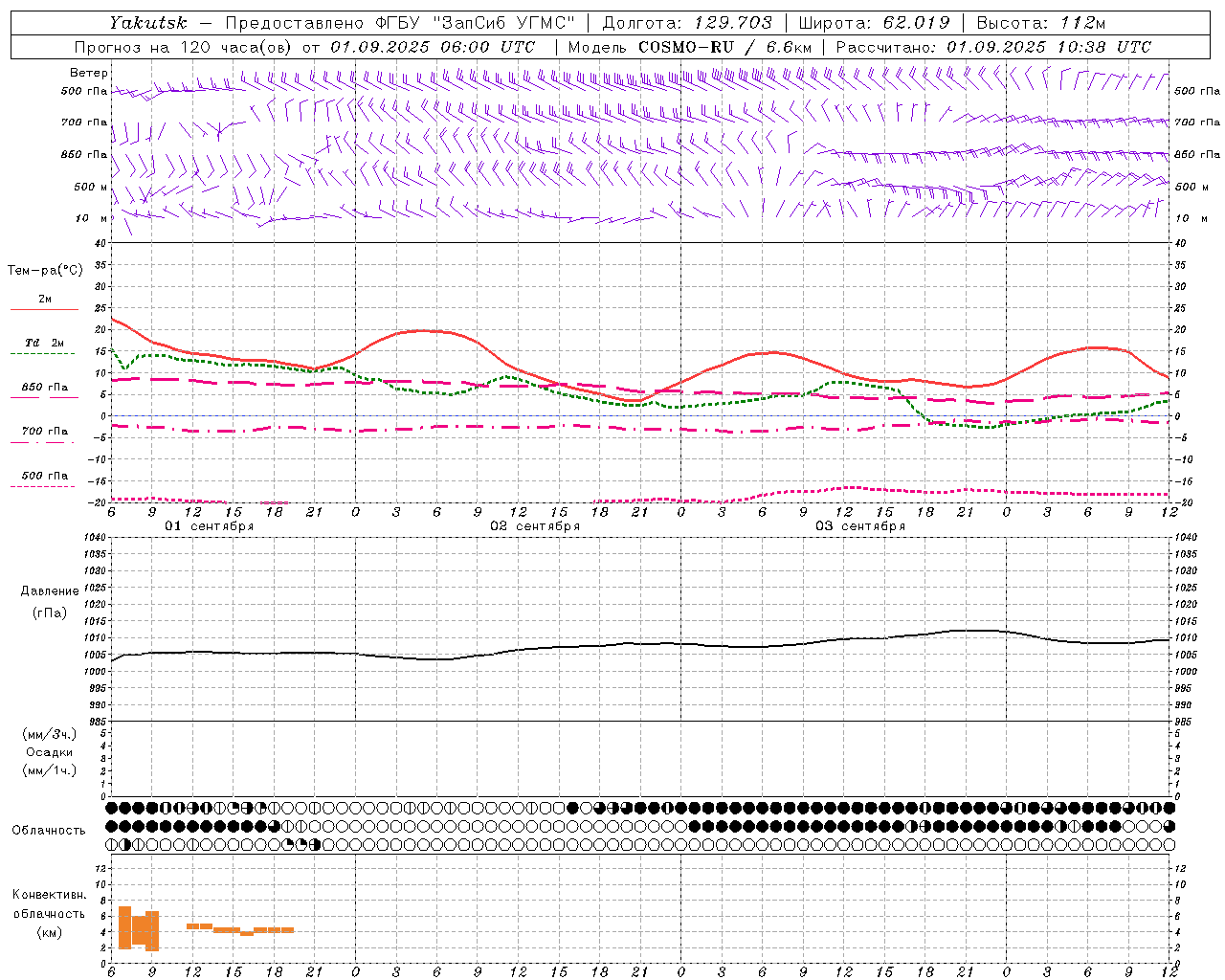
Task: Click the model name "COSMO-RU / 6.6км"
Action: [x=725, y=47]
